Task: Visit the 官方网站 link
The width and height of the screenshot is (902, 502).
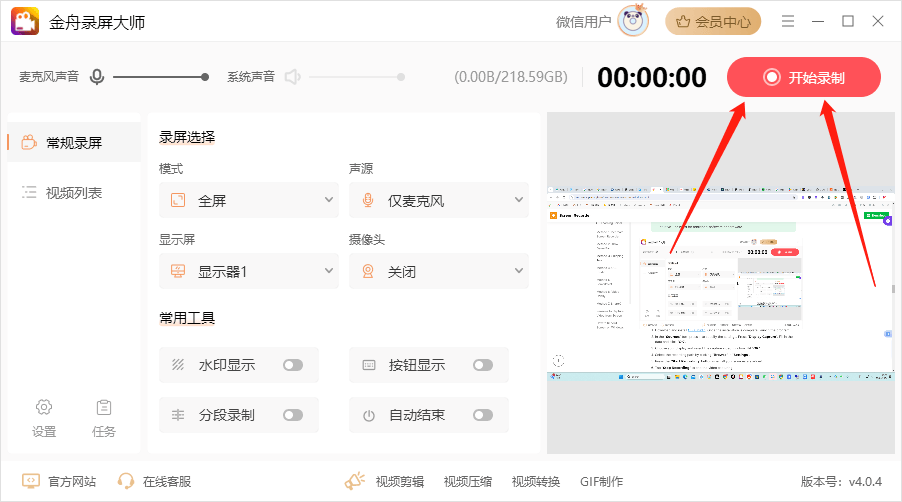Action: click(72, 481)
